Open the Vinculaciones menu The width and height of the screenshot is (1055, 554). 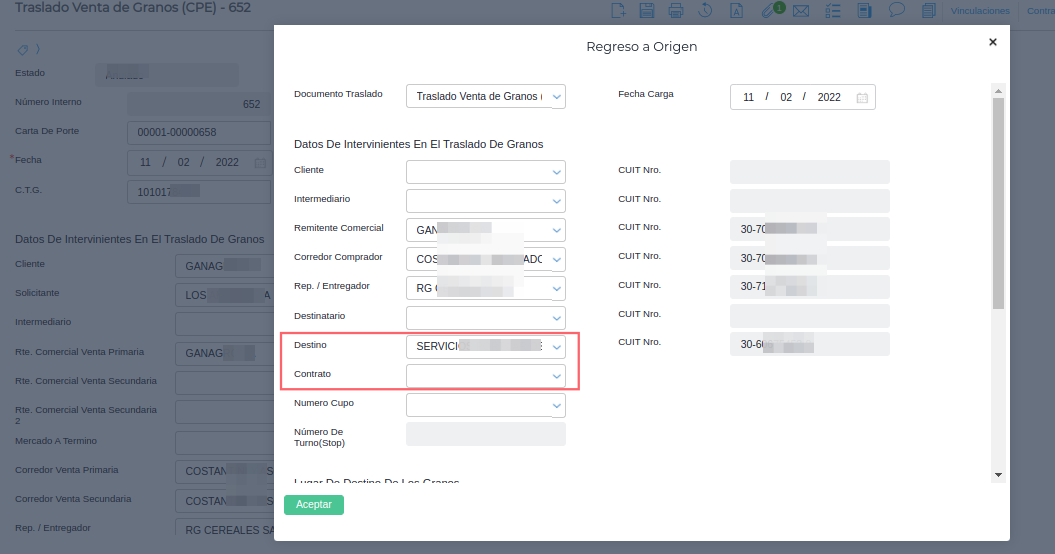tap(979, 11)
